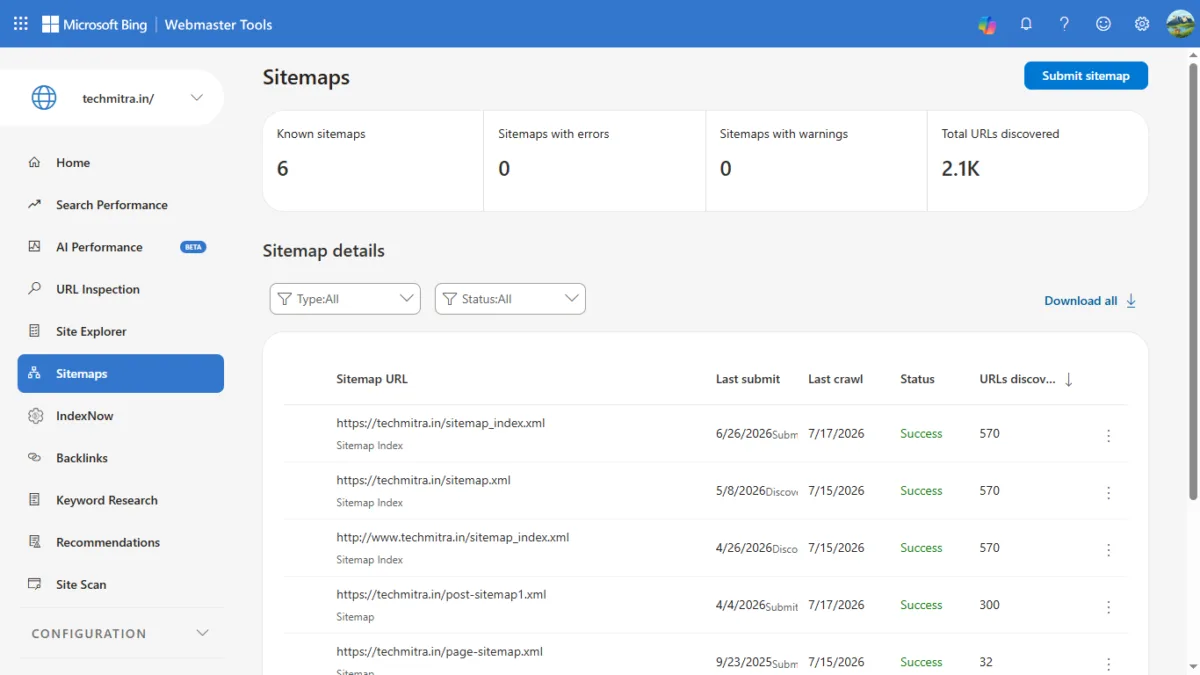Click the Total URLs discovered 2.1K value
The image size is (1200, 675).
[961, 169]
